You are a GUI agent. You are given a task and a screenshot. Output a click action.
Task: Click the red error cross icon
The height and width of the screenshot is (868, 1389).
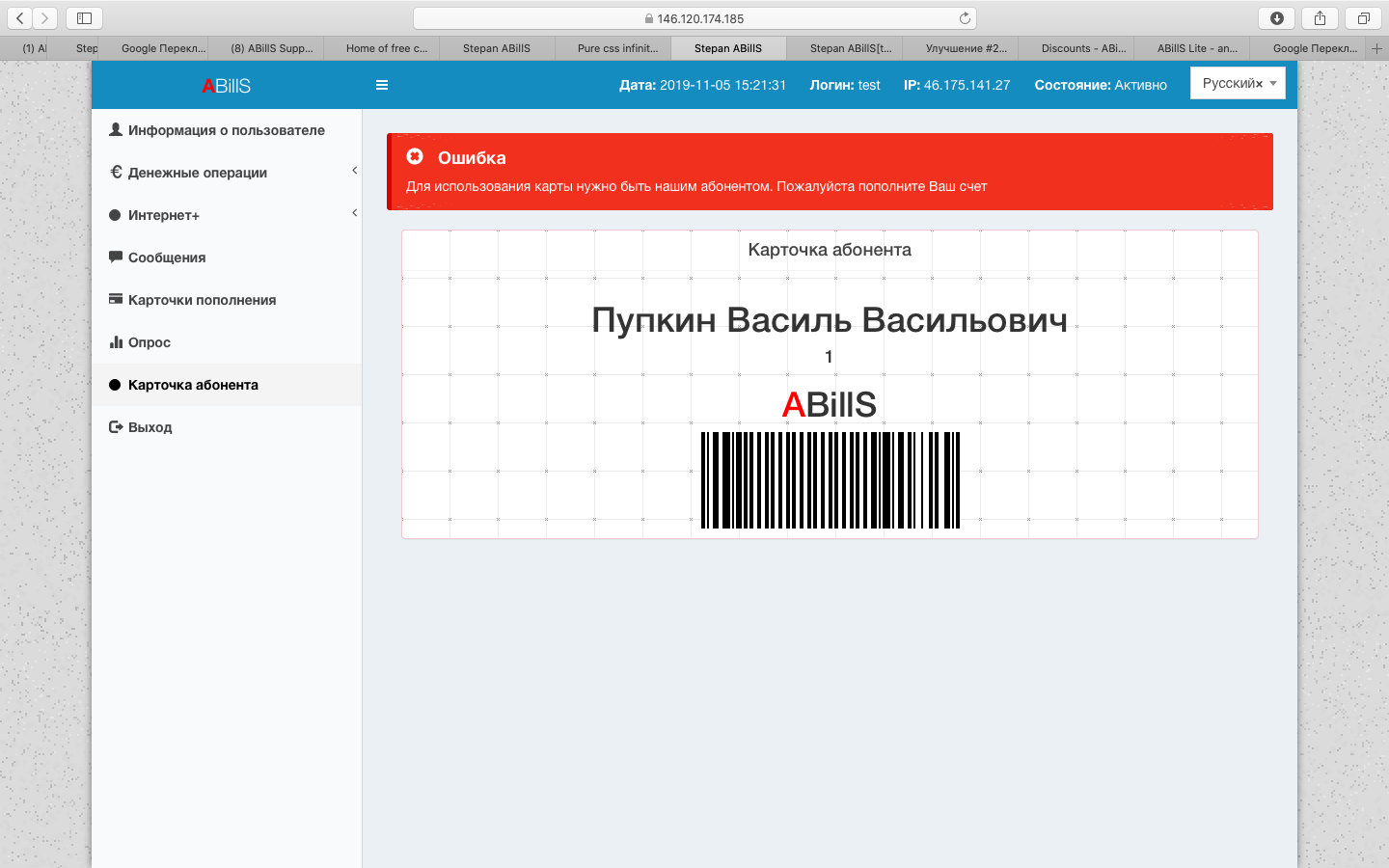pos(415,156)
